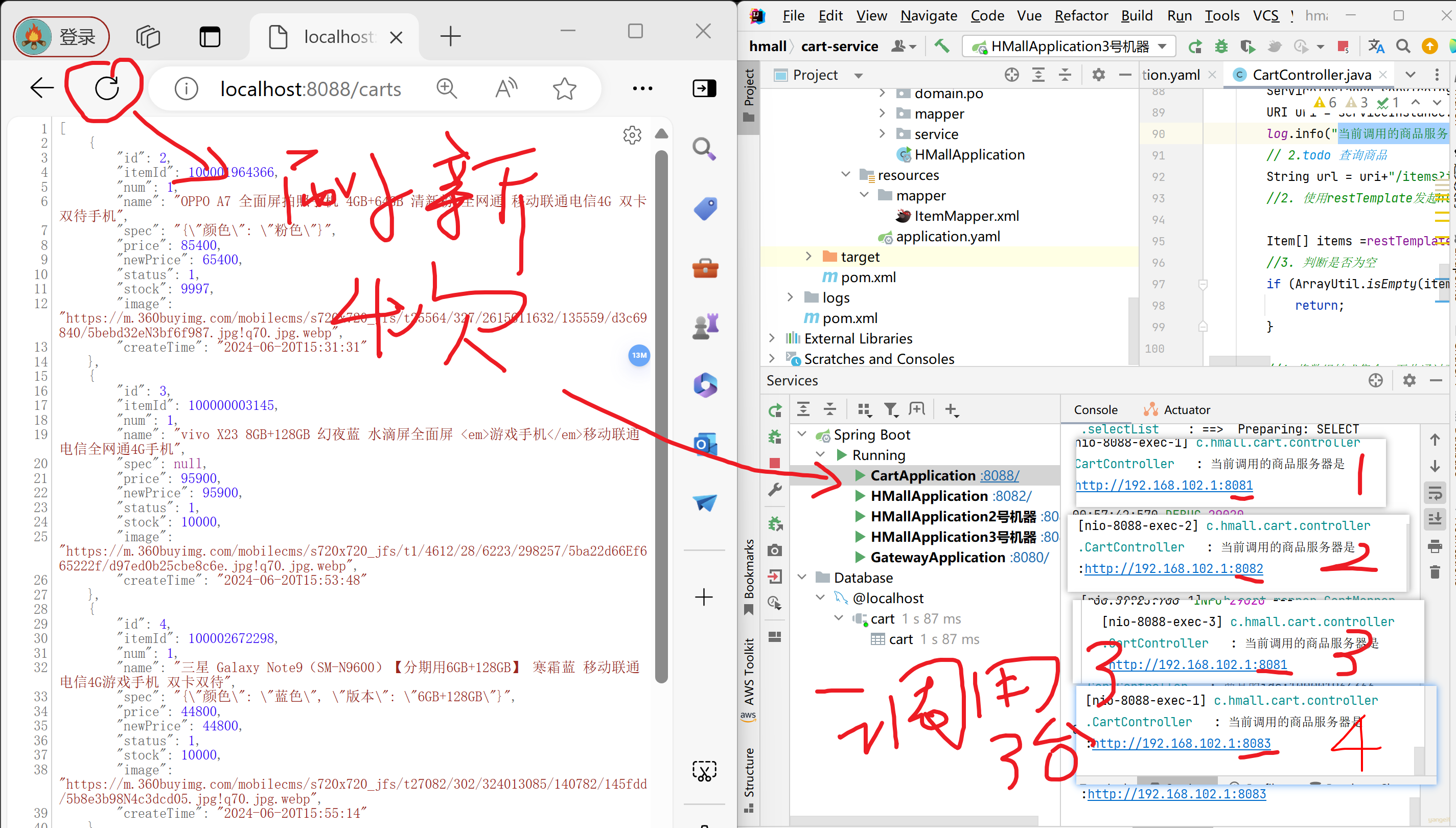Stop service with red square in Services
The width and height of the screenshot is (1456, 828).
774,463
